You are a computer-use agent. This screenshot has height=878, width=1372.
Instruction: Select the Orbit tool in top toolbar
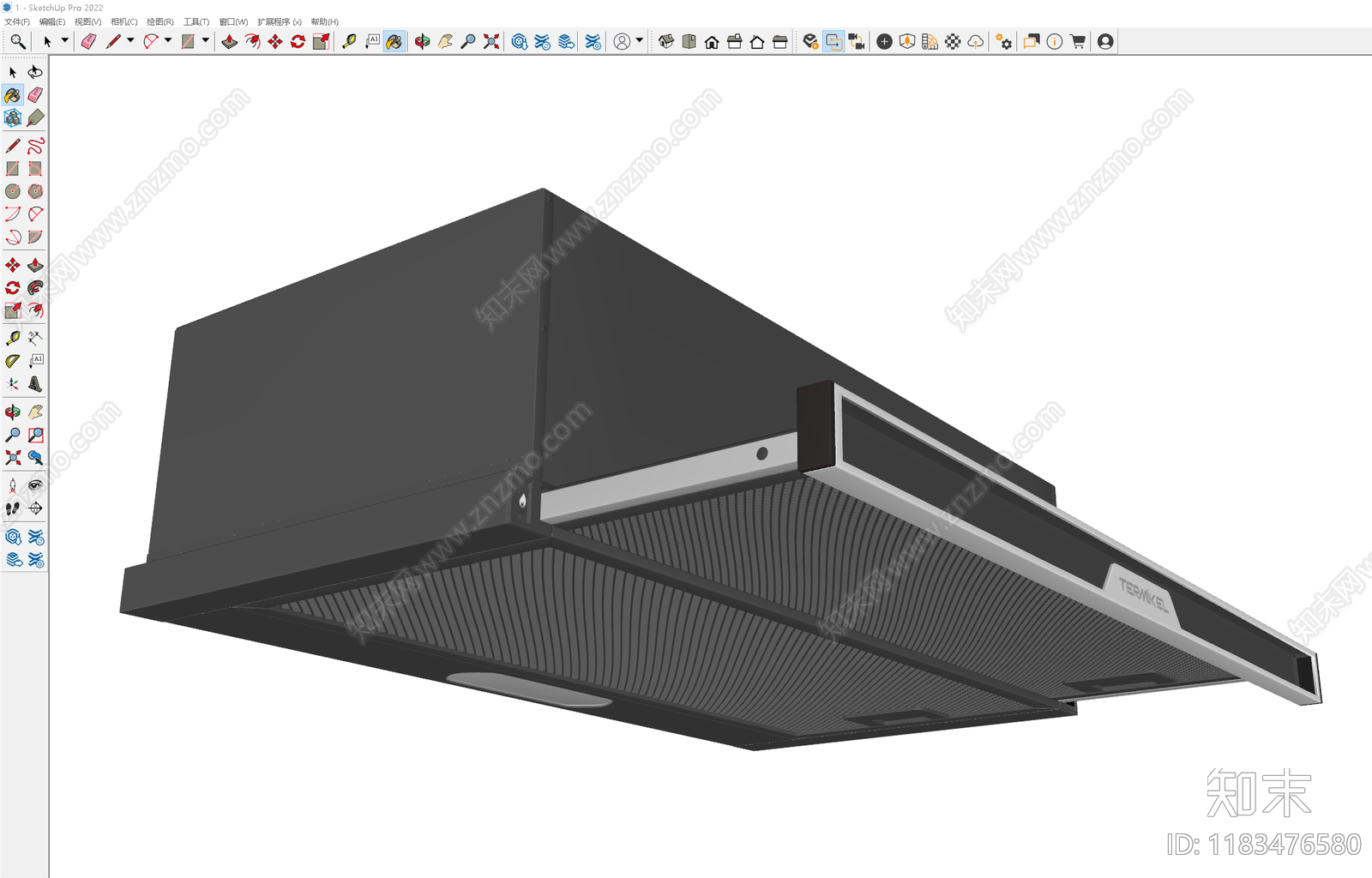[x=422, y=41]
